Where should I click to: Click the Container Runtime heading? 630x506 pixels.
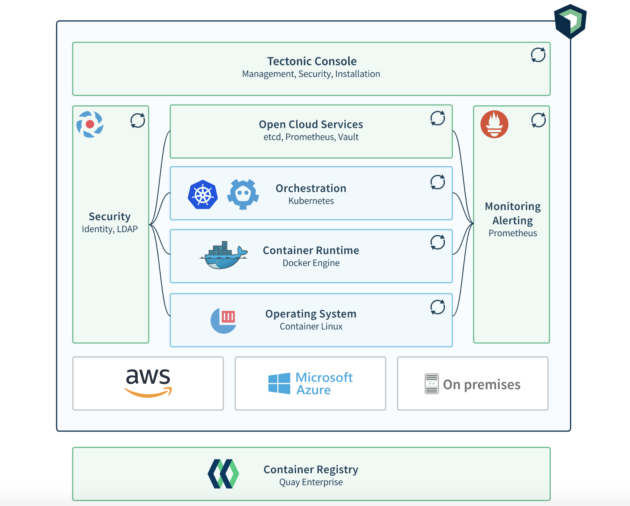tap(311, 250)
